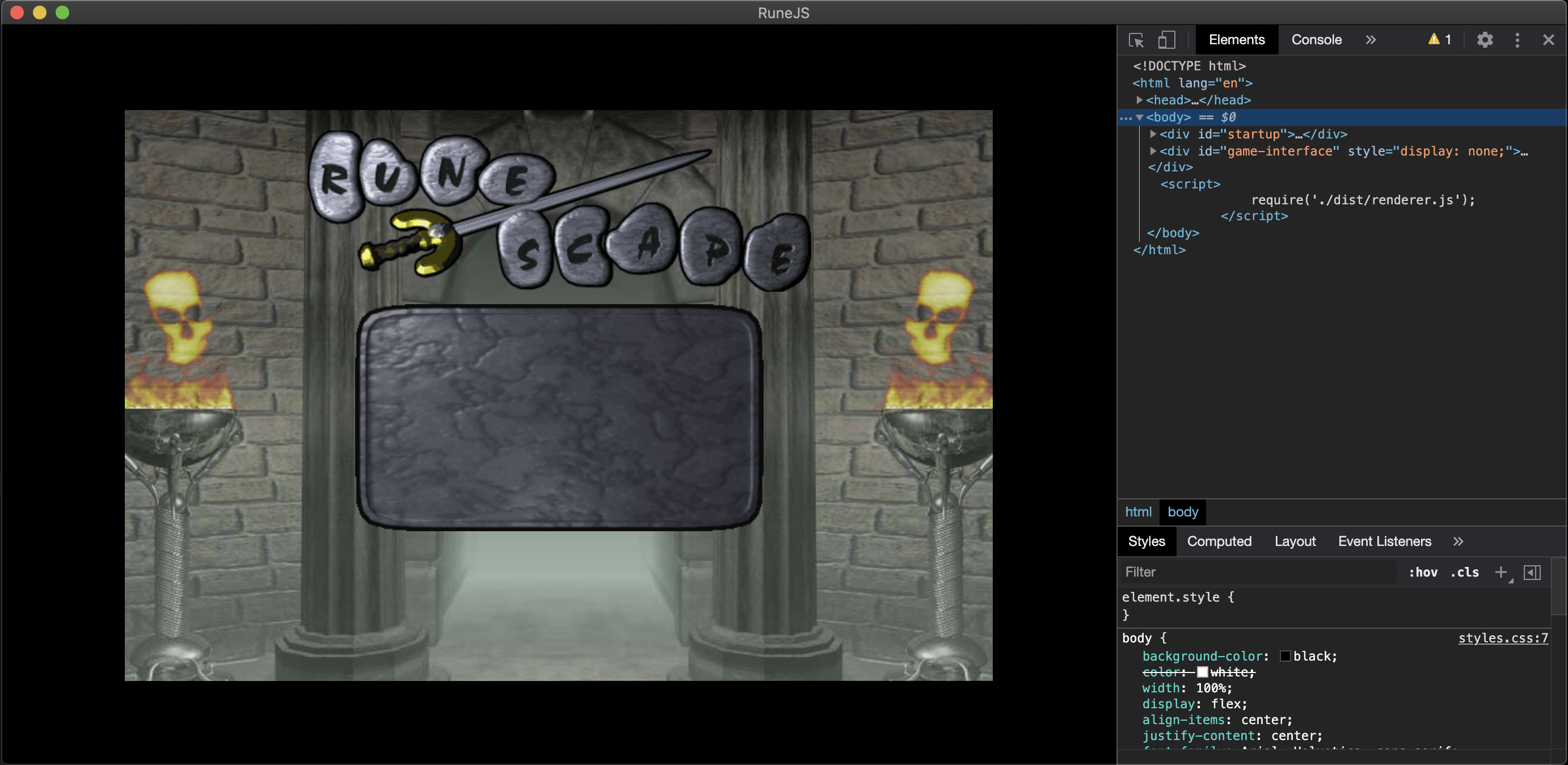This screenshot has height=765, width=1568.
Task: Open DevTools three-dot customize menu
Action: (1517, 40)
